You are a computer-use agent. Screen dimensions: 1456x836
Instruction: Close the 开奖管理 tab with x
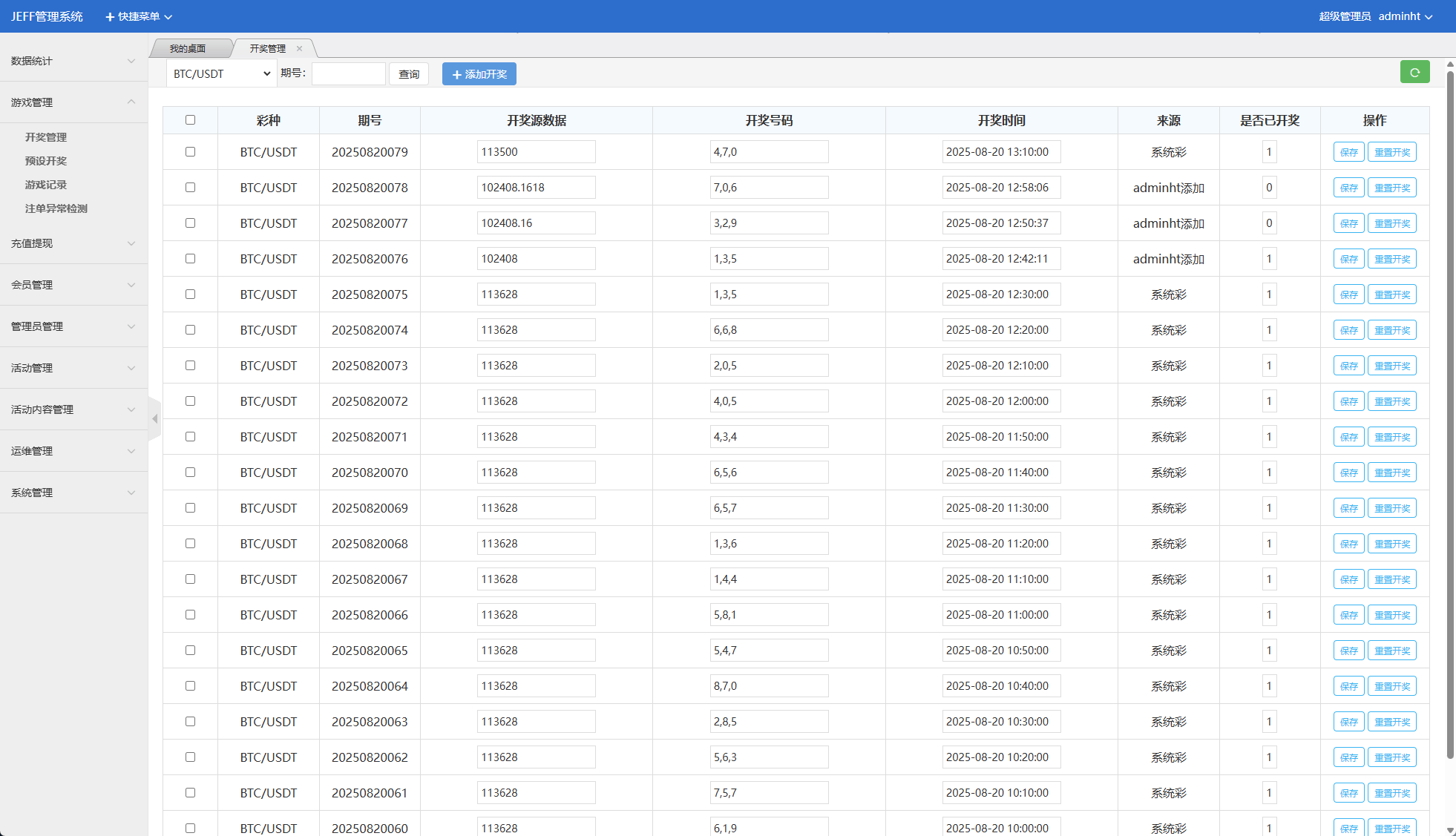(300, 49)
